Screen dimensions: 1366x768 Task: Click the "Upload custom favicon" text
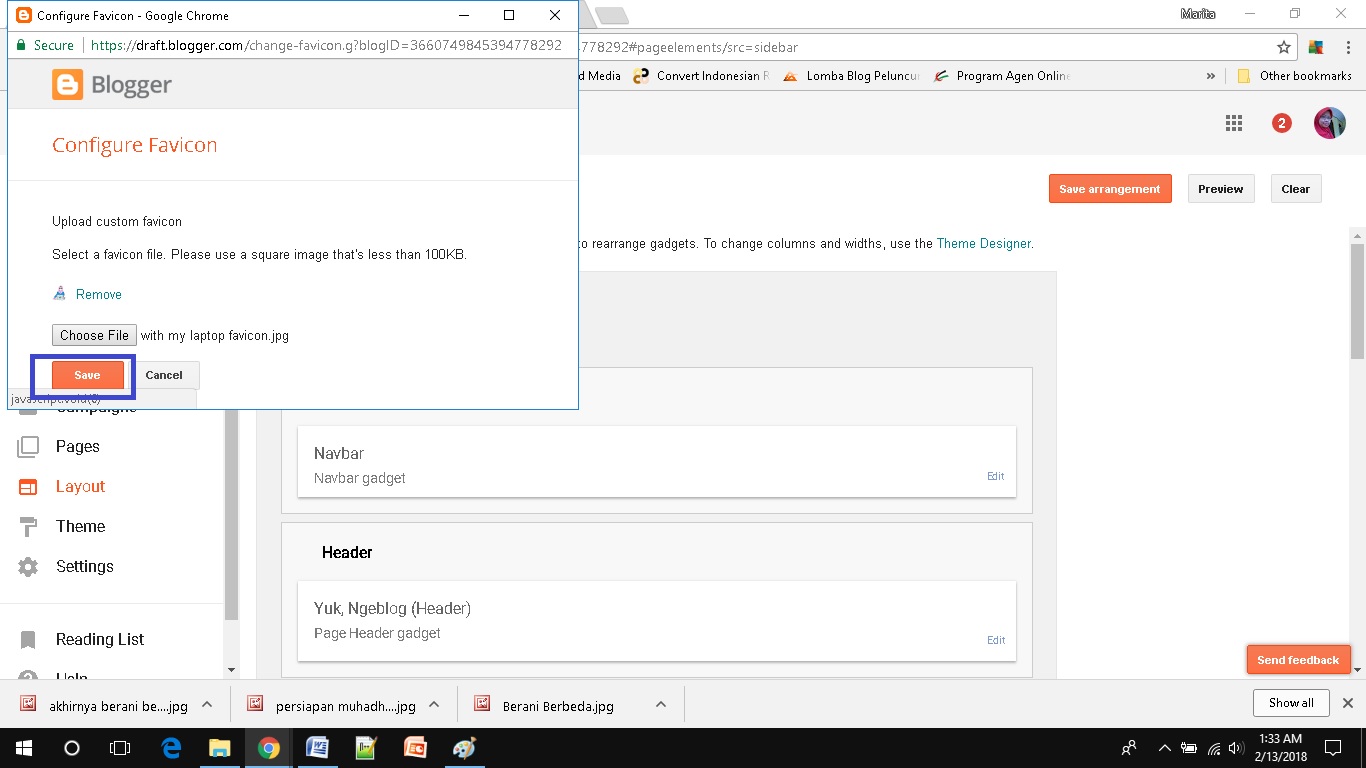pyautogui.click(x=117, y=222)
